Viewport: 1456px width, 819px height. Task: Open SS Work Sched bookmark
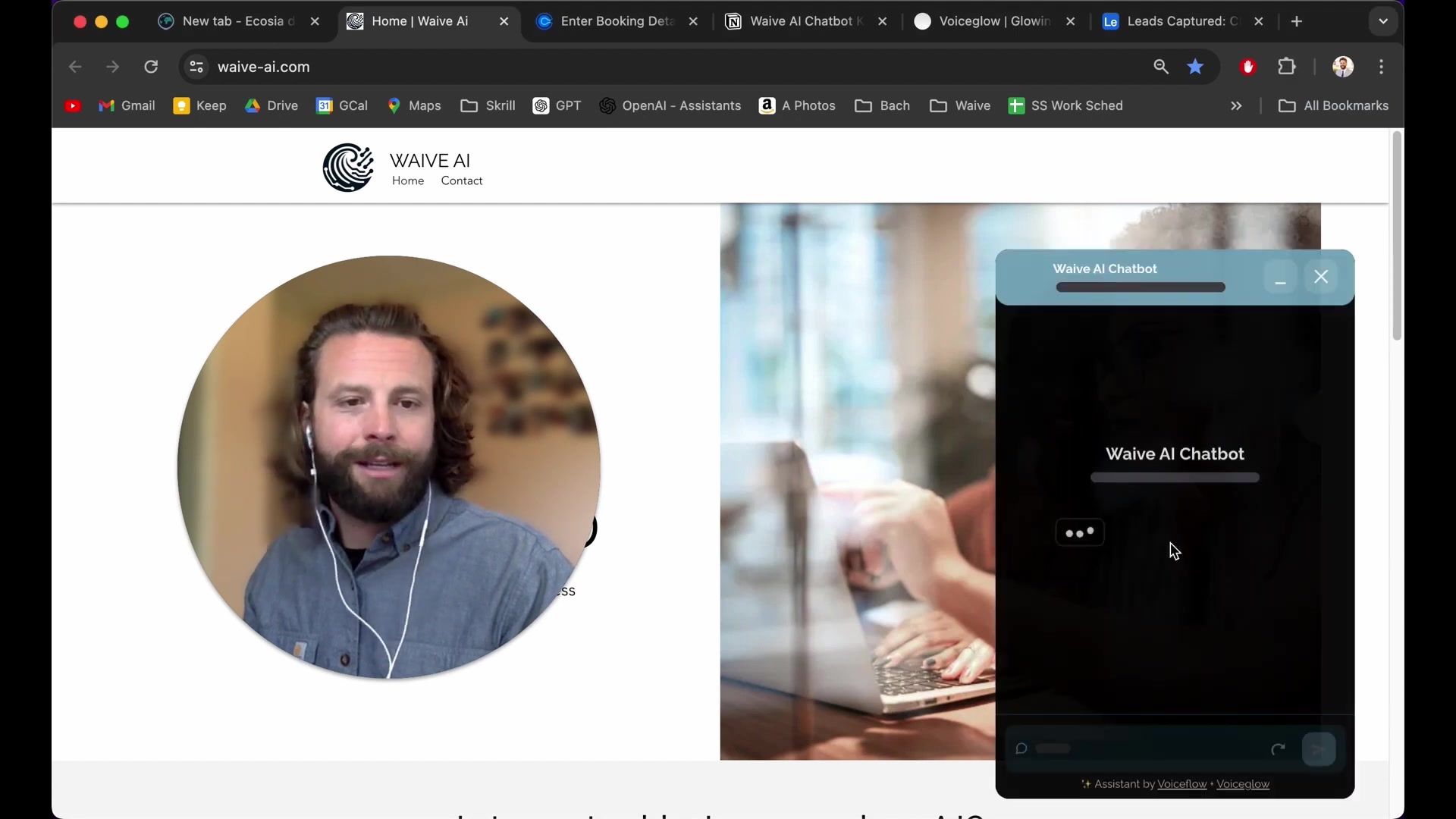(1065, 106)
